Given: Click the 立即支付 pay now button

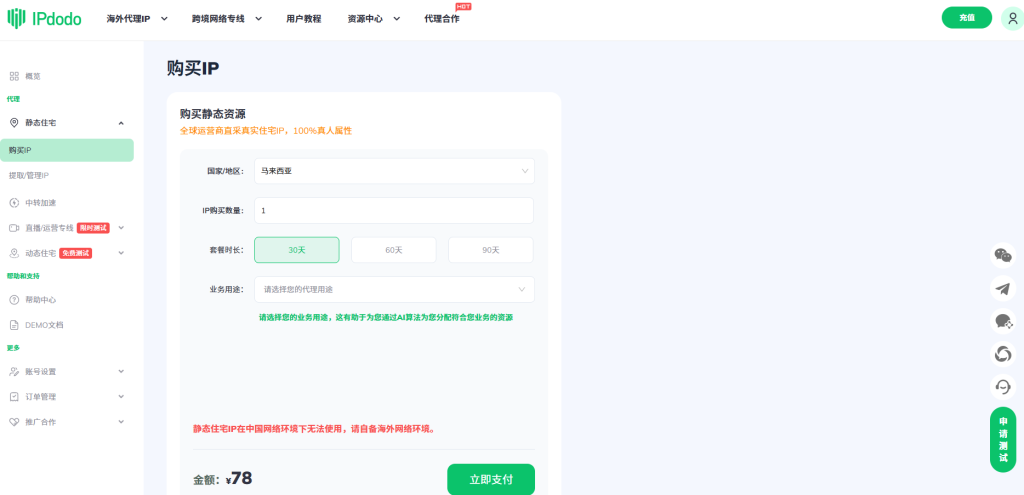Looking at the screenshot, I should [x=490, y=479].
